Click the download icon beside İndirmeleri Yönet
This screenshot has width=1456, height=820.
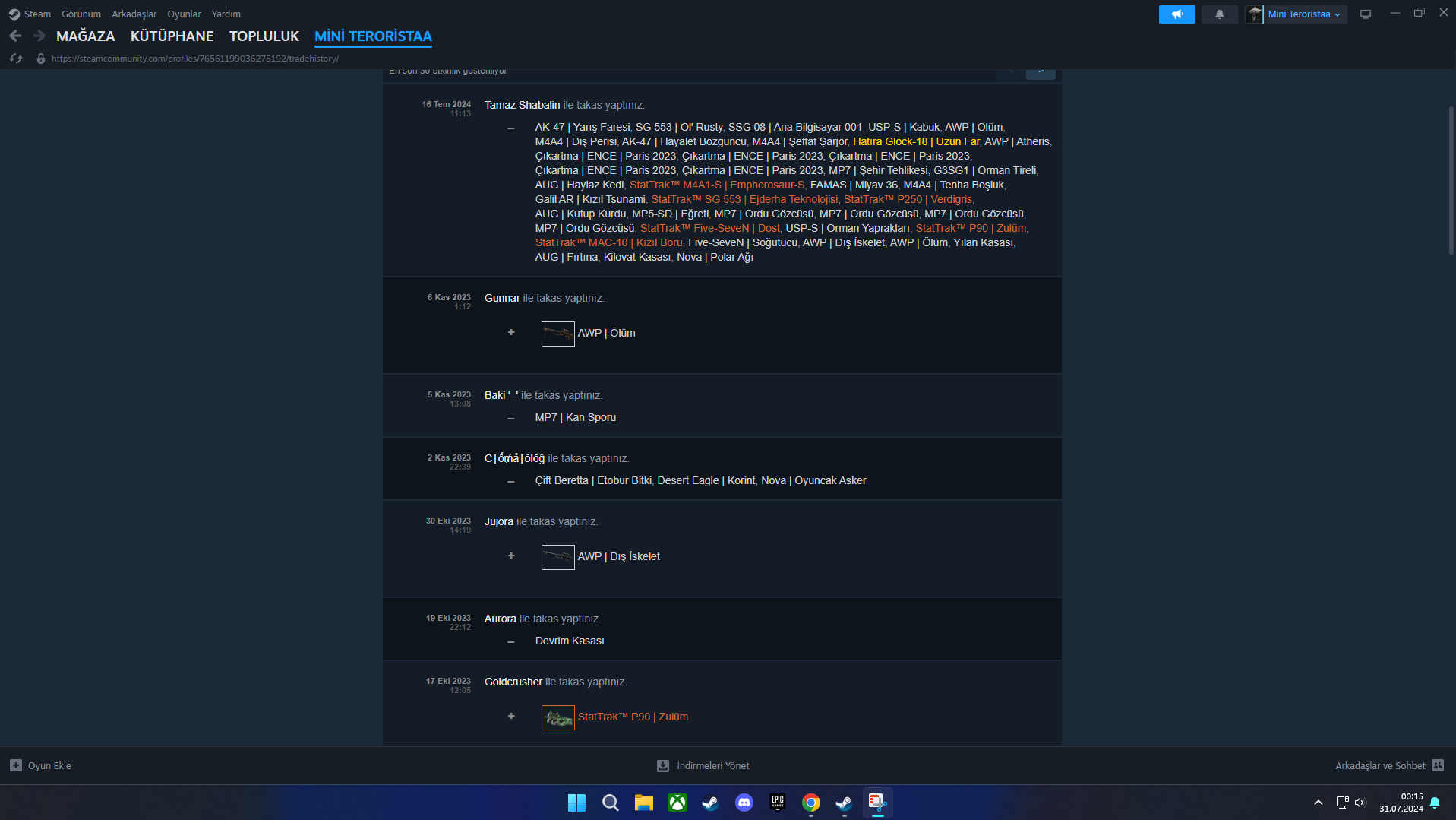(663, 765)
